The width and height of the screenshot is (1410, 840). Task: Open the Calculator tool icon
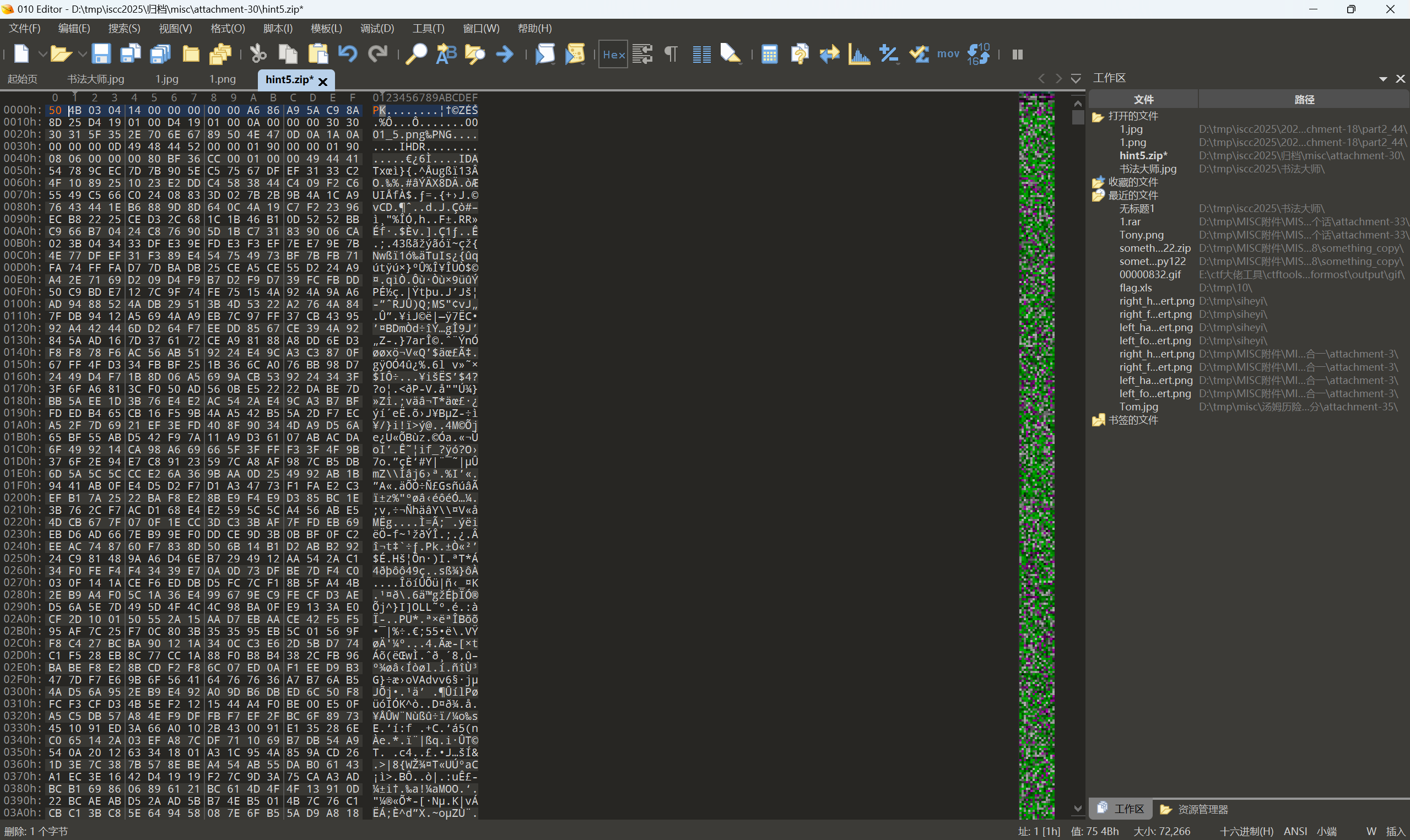coord(769,55)
